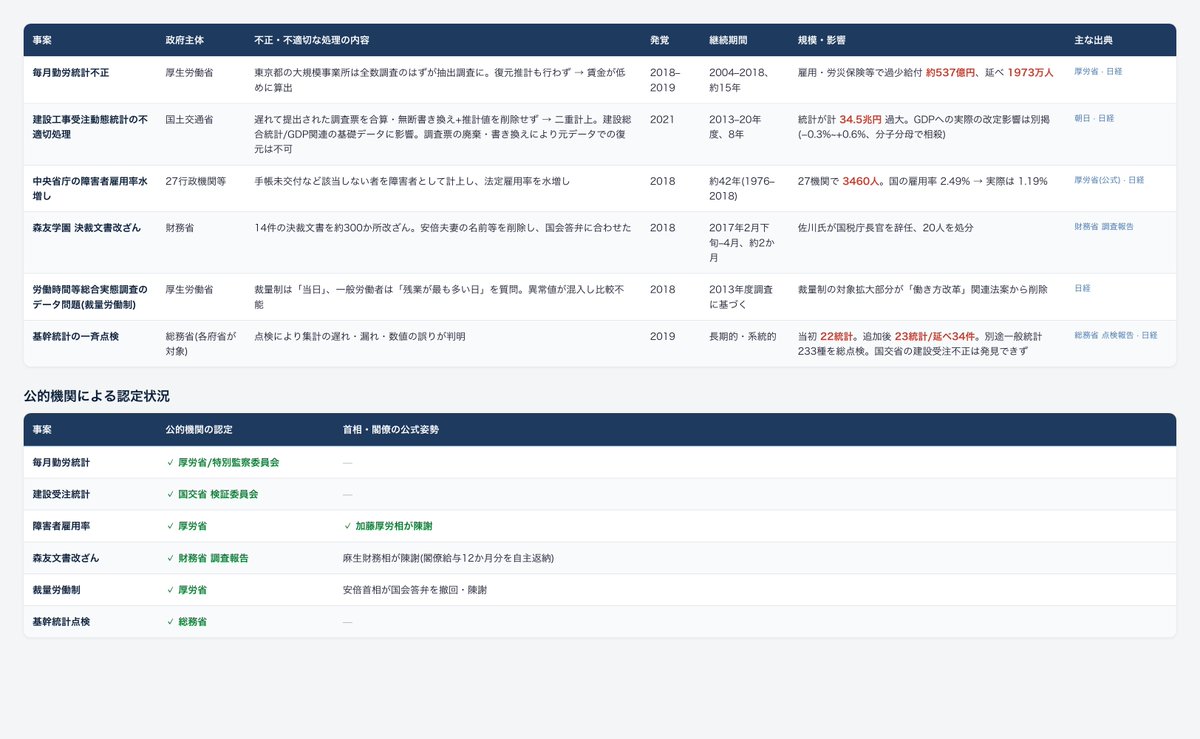This screenshot has height=739, width=1200.
Task: Click the 長期的・系統的 duration cell
Action: coord(742,336)
